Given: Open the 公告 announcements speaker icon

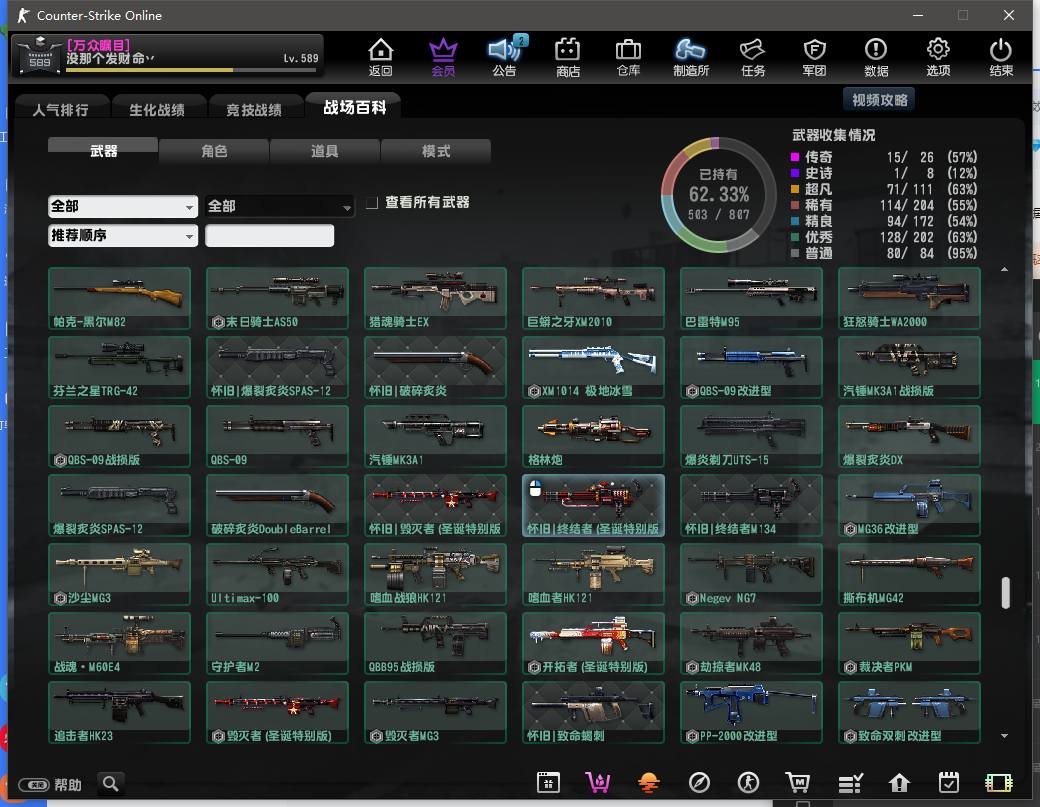Looking at the screenshot, I should (505, 56).
